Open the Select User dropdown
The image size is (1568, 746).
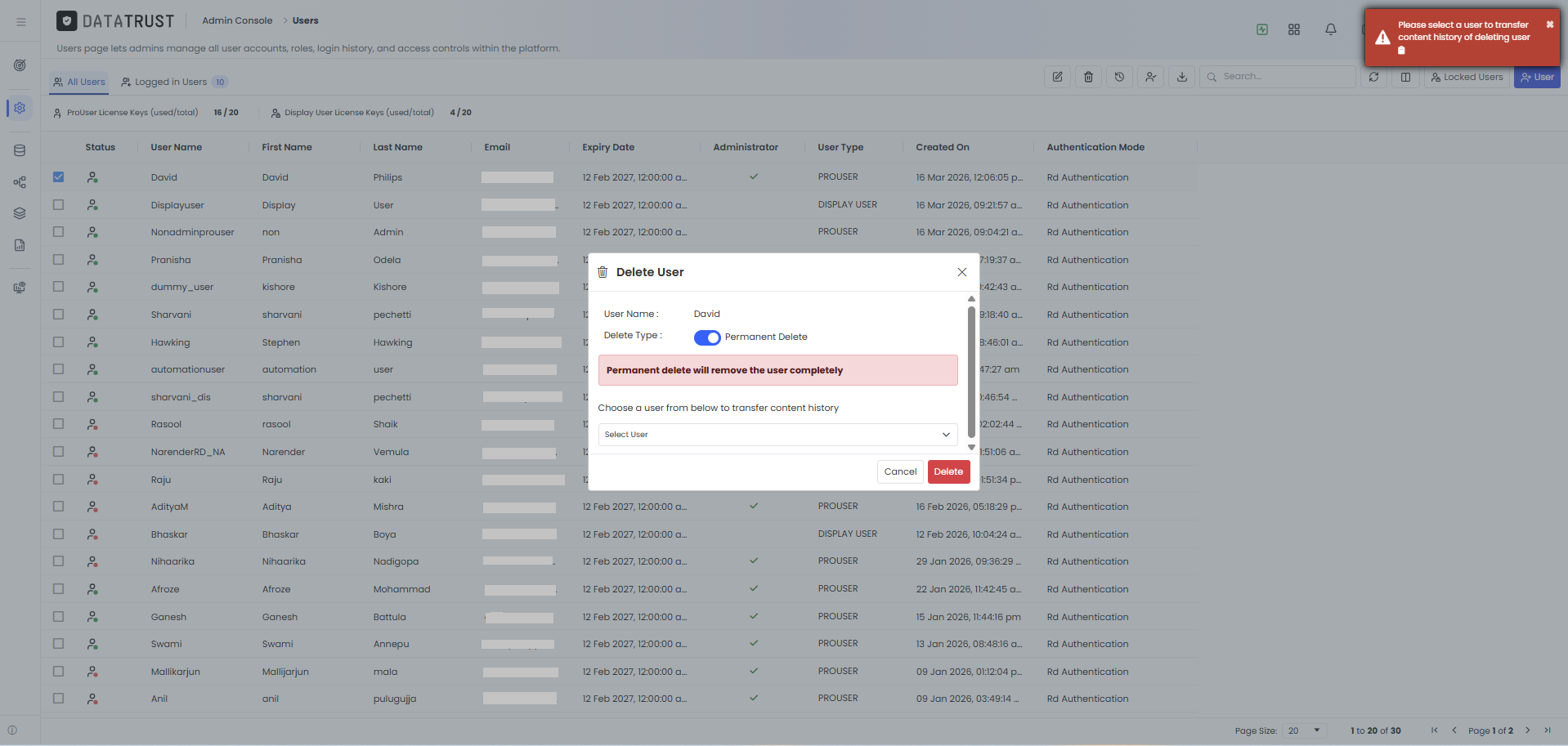click(777, 435)
